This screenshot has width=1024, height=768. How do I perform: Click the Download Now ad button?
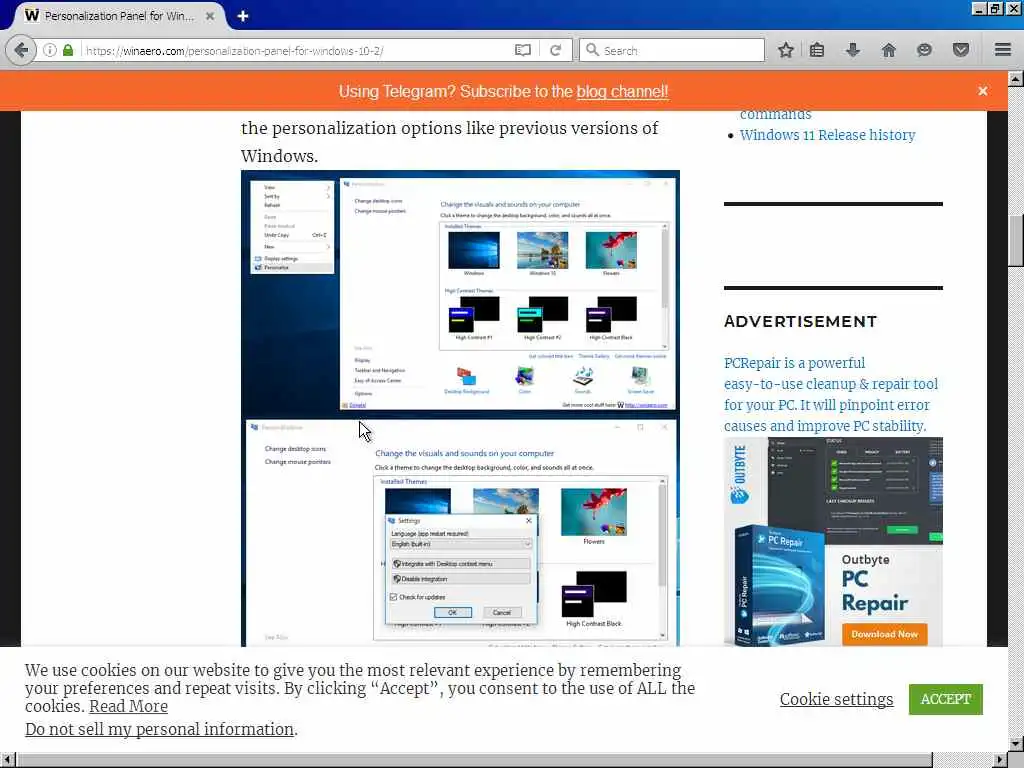pyautogui.click(x=884, y=634)
